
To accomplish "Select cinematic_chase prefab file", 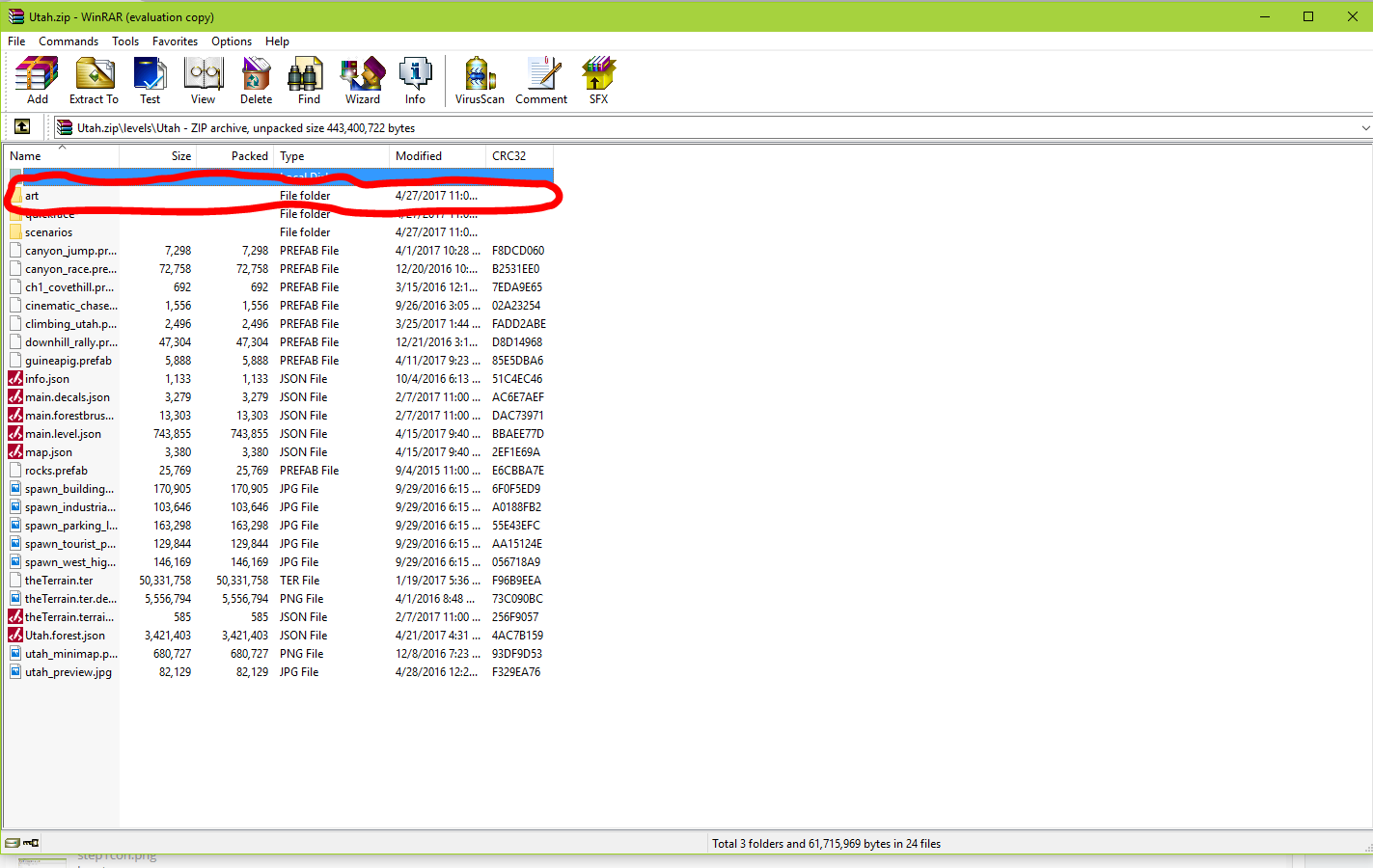I will 280,306.
